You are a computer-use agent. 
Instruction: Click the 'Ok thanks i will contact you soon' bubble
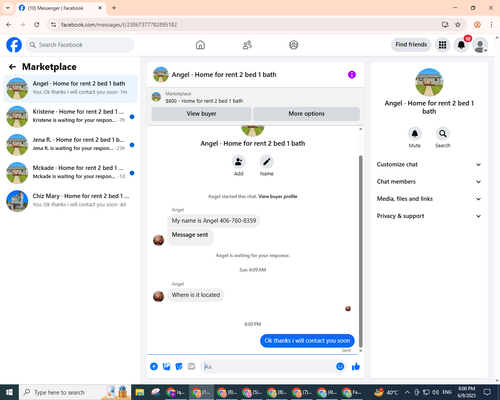(307, 341)
